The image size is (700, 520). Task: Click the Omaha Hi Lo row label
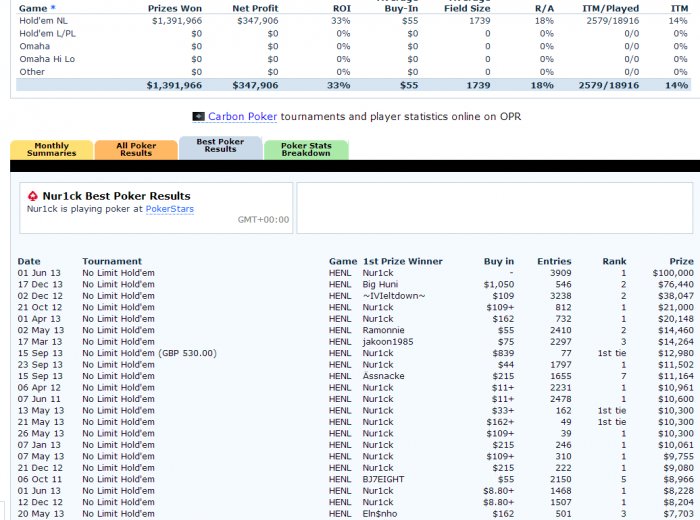(x=47, y=59)
